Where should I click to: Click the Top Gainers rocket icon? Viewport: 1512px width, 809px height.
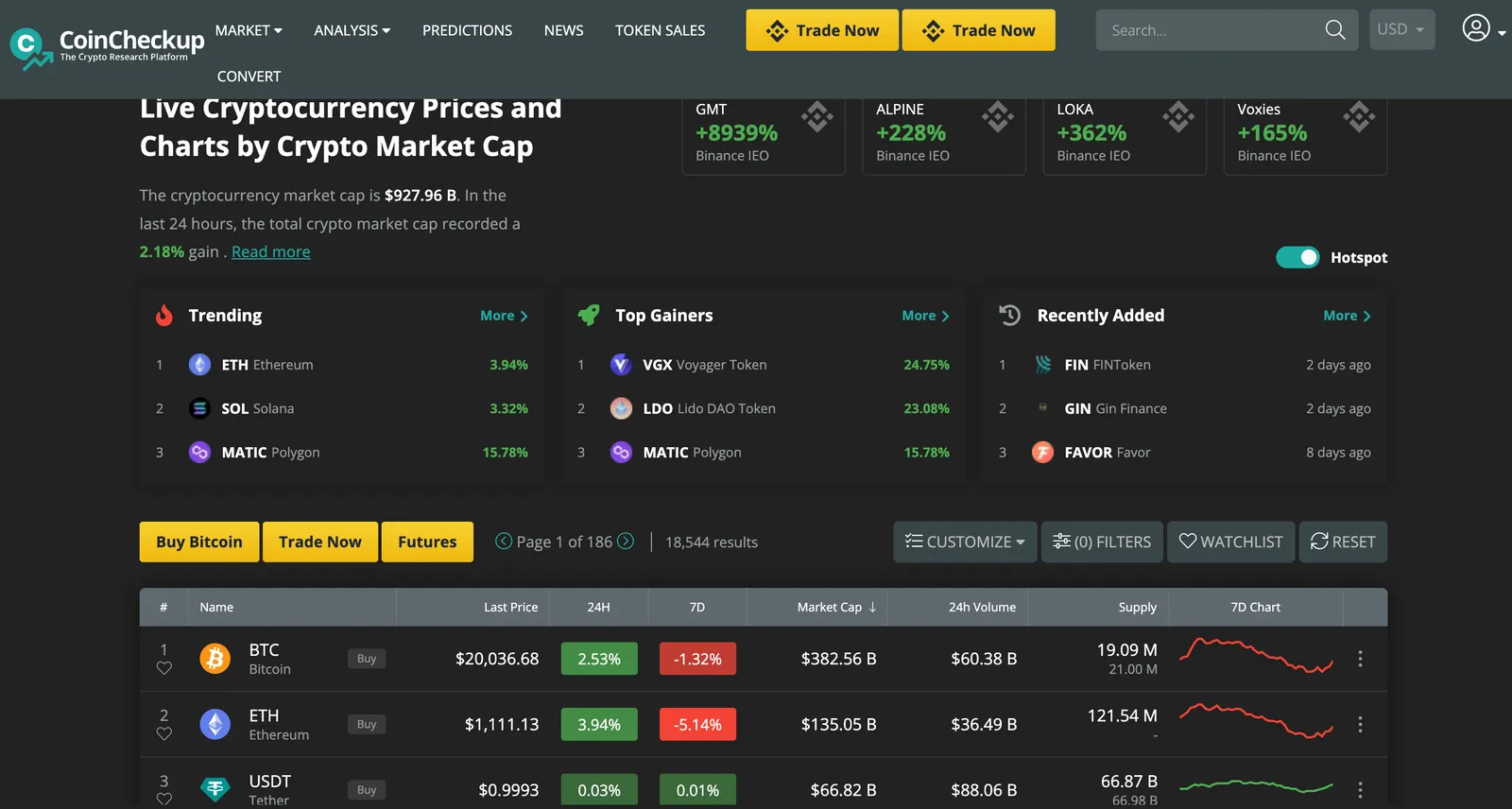[589, 316]
